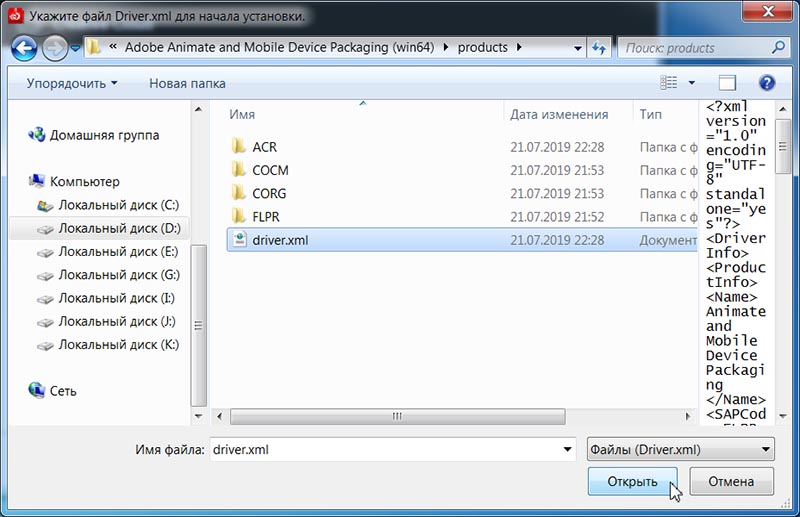The width and height of the screenshot is (800, 517).
Task: Click the 'Отмена' button
Action: pos(731,481)
